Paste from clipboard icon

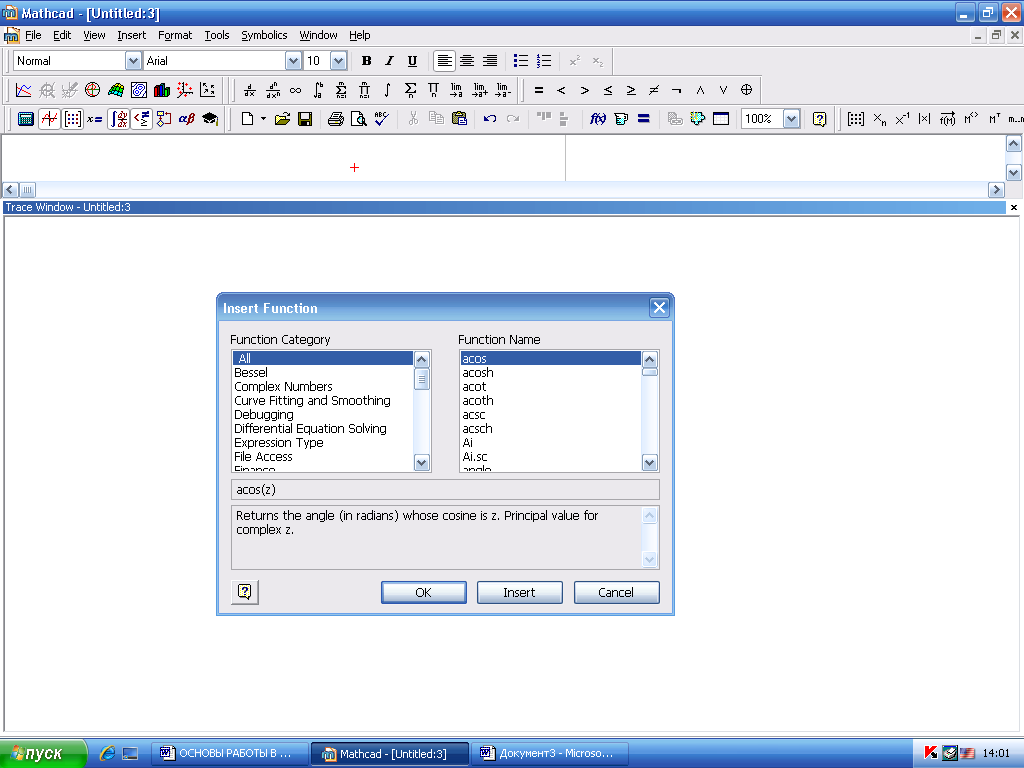click(x=459, y=119)
